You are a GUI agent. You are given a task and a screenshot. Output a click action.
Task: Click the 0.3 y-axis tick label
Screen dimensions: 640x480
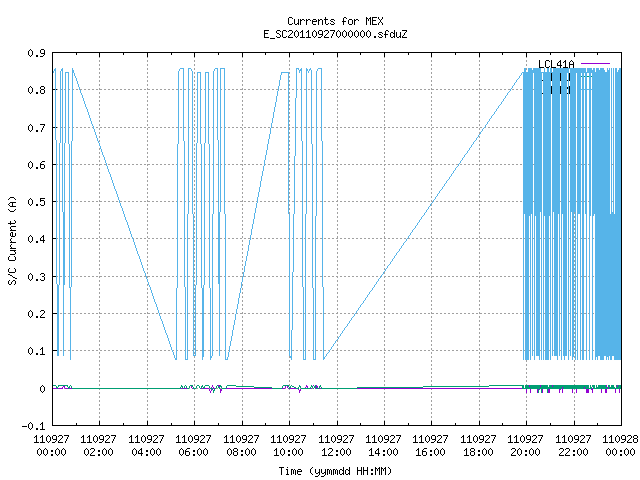pyautogui.click(x=36, y=277)
